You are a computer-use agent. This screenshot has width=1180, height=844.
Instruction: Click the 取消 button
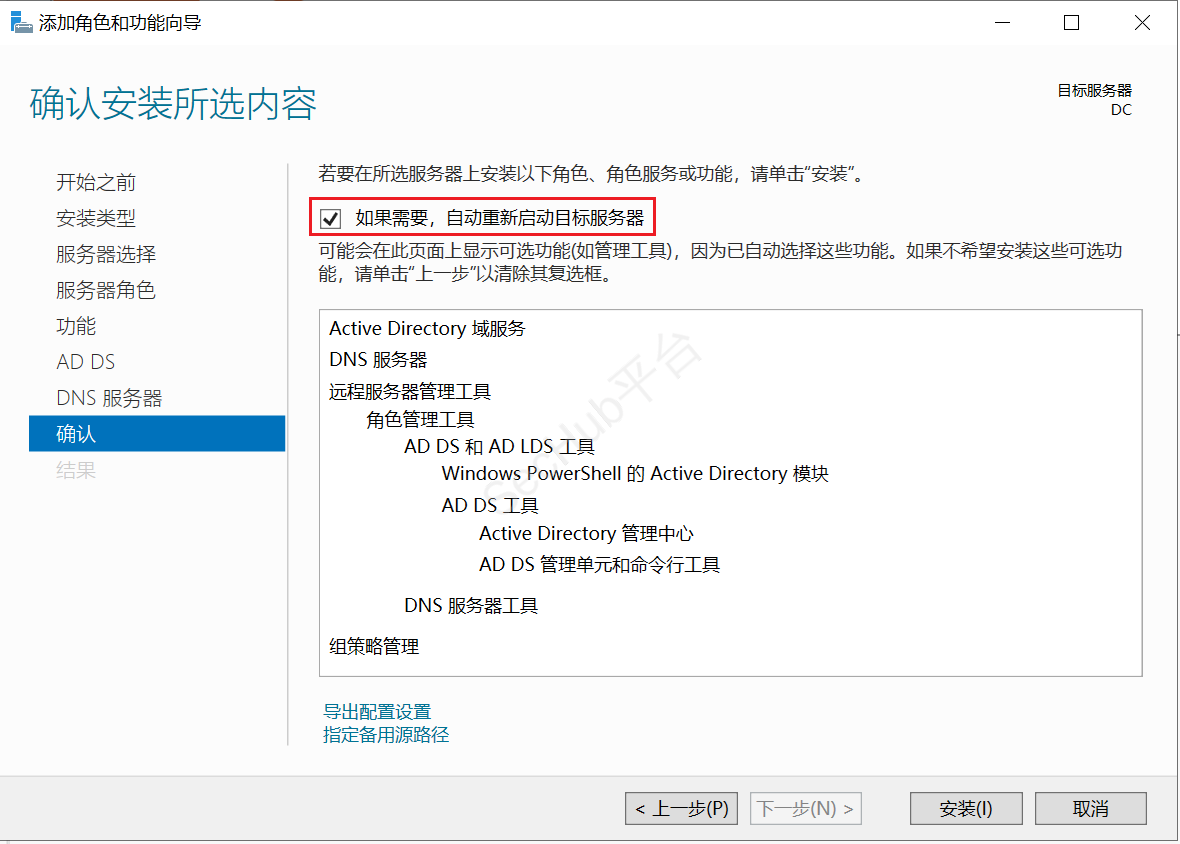click(x=1090, y=808)
